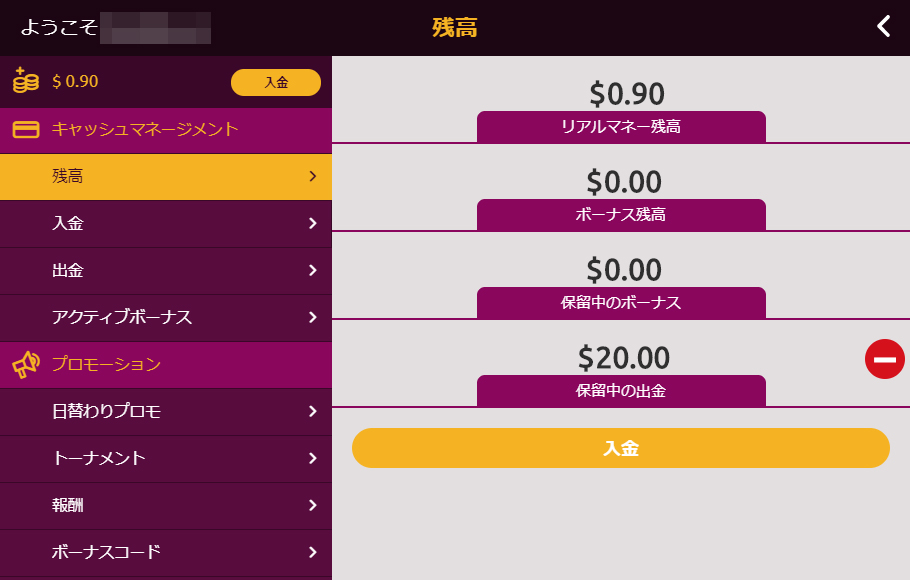Click the back arrow in header
910x580 pixels.
click(883, 27)
